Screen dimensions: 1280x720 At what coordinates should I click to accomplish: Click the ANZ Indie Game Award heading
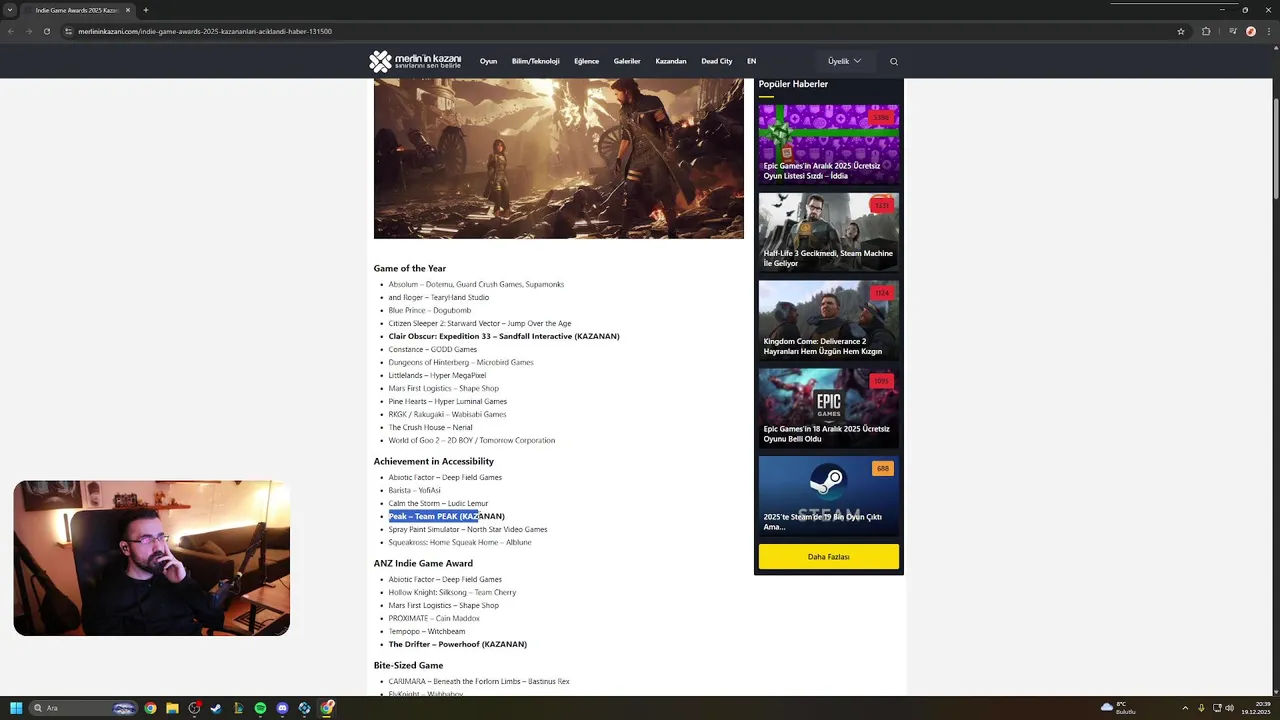(x=423, y=563)
